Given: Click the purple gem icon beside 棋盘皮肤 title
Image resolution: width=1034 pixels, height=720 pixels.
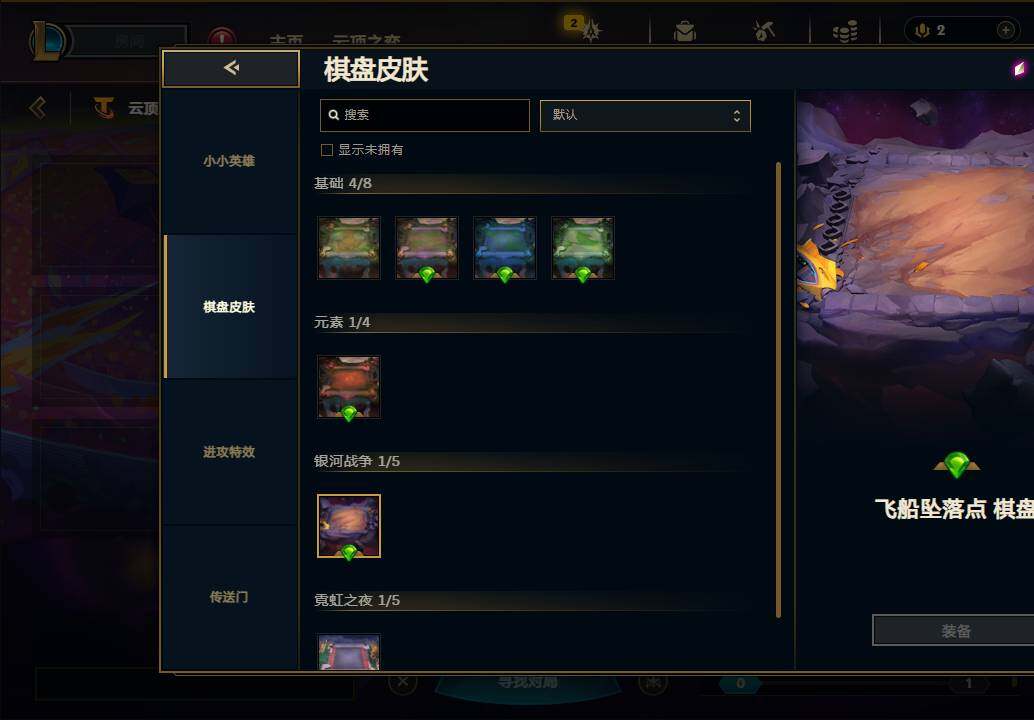Looking at the screenshot, I should tap(1020, 69).
